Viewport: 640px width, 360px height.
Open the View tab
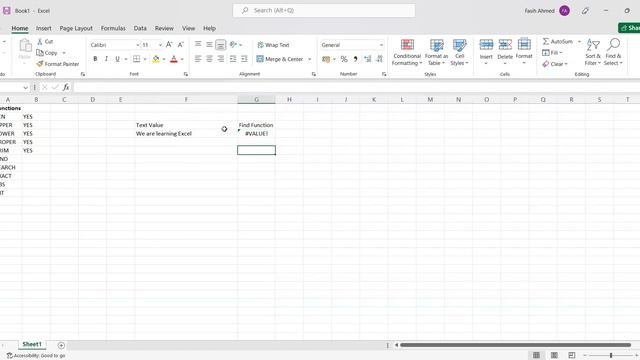pos(188,28)
